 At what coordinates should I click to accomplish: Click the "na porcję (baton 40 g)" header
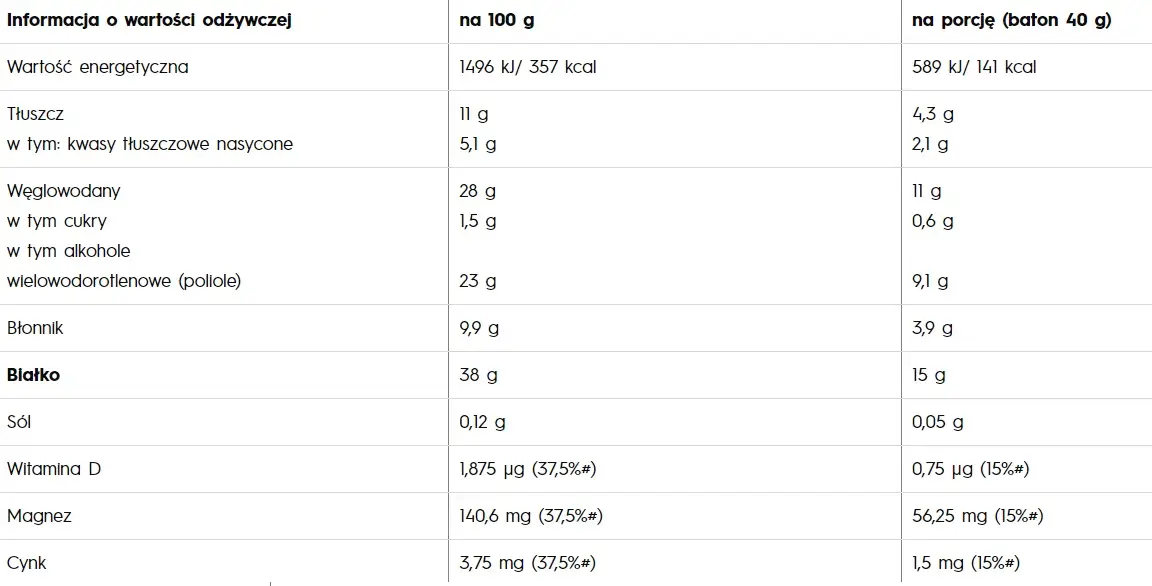pos(1011,21)
